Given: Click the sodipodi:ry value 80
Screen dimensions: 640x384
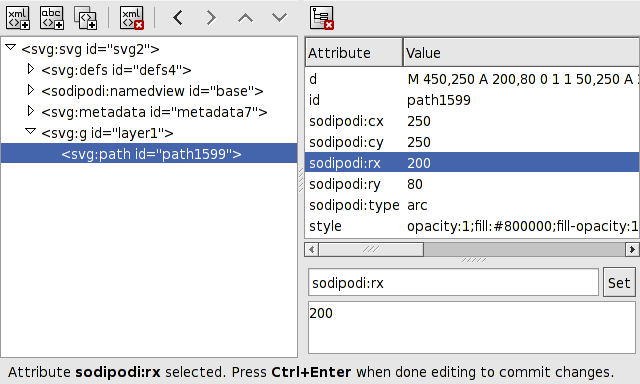Looking at the screenshot, I should pyautogui.click(x=415, y=184).
